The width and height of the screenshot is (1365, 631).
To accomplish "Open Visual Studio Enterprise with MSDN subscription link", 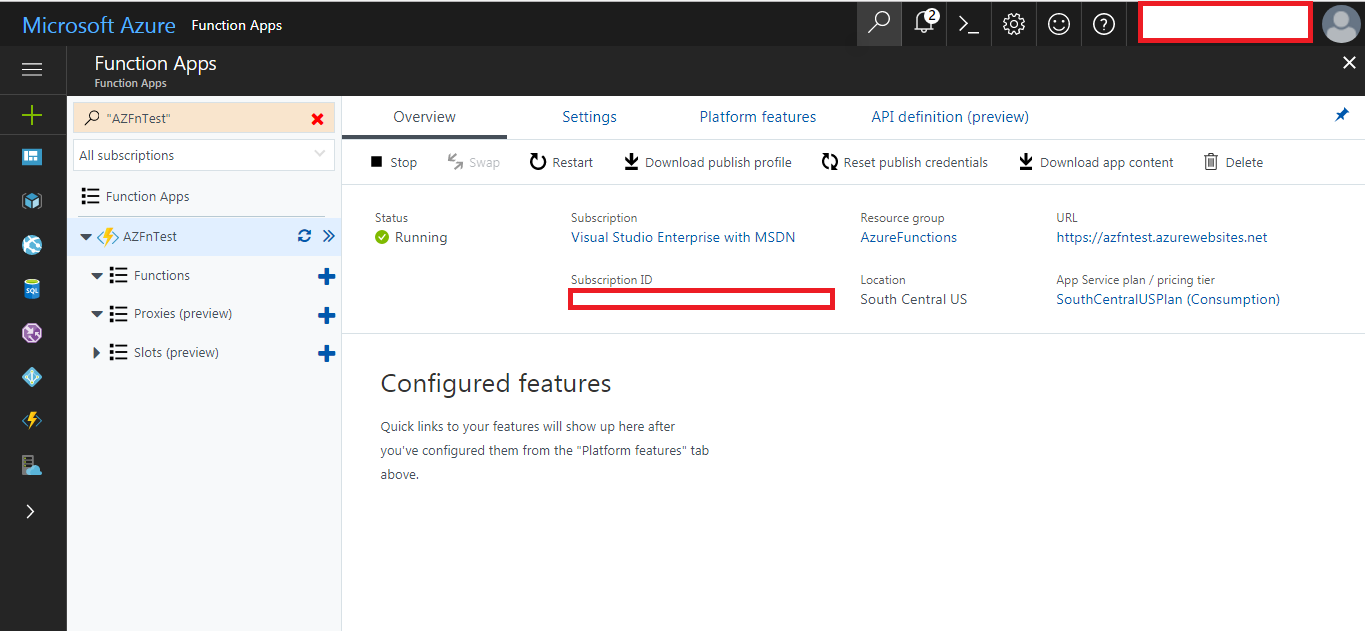I will 683,238.
